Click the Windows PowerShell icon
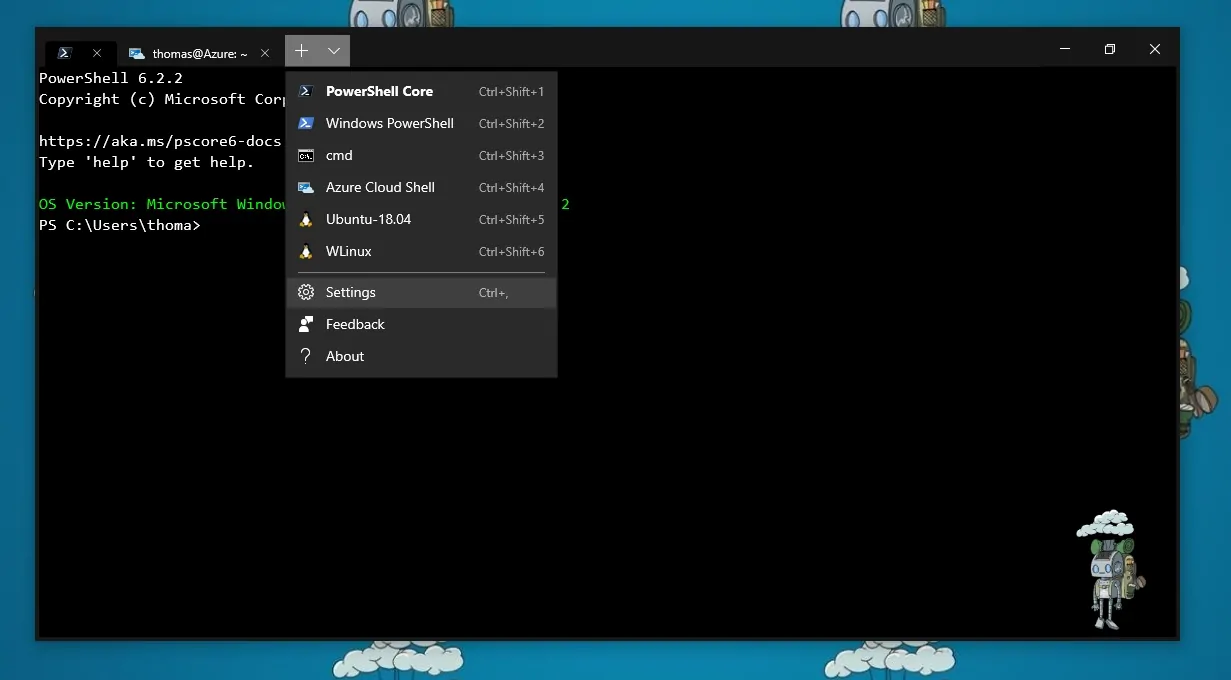This screenshot has height=680, width=1231. coord(306,123)
